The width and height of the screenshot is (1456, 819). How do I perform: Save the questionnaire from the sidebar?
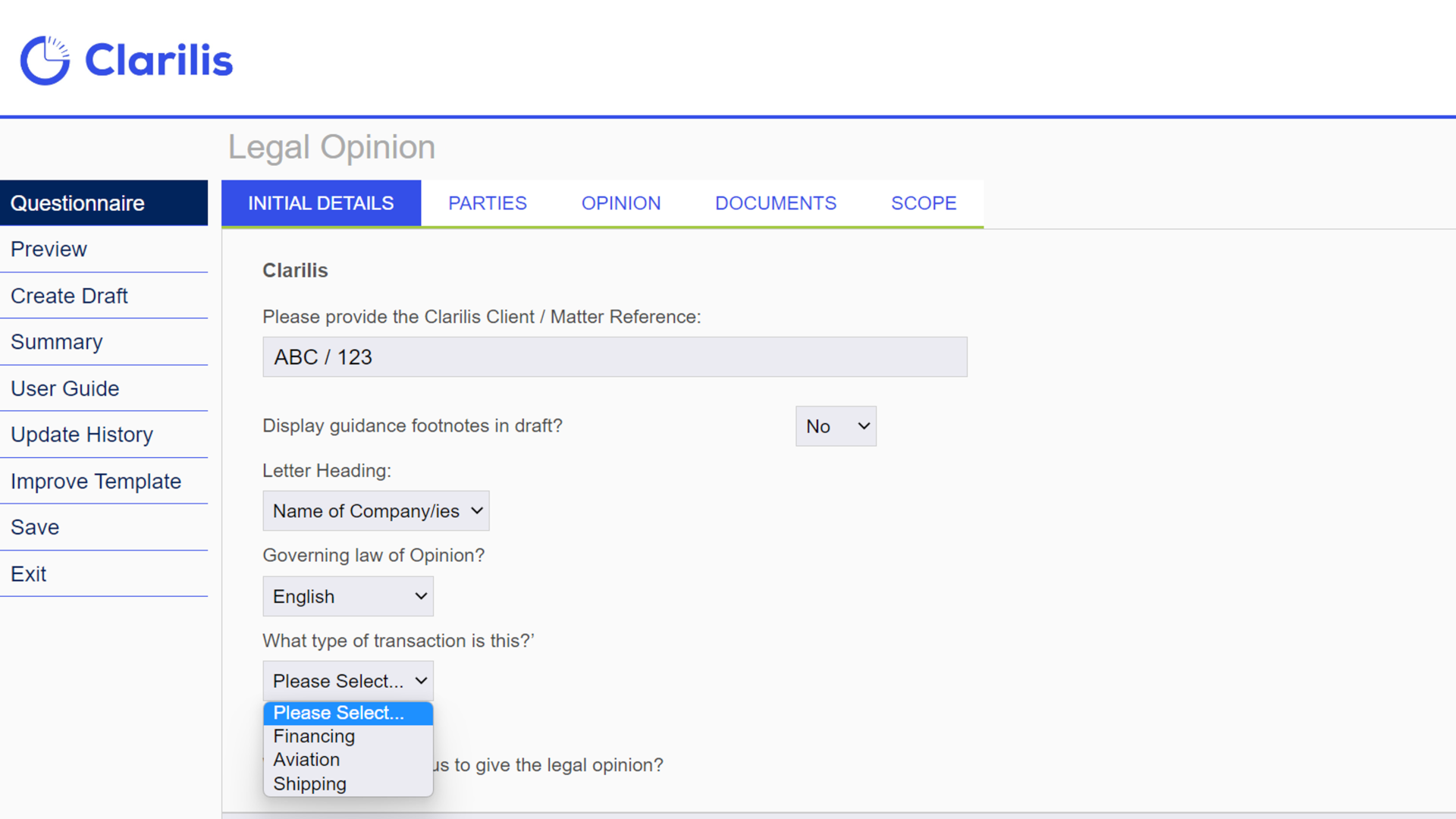point(104,527)
